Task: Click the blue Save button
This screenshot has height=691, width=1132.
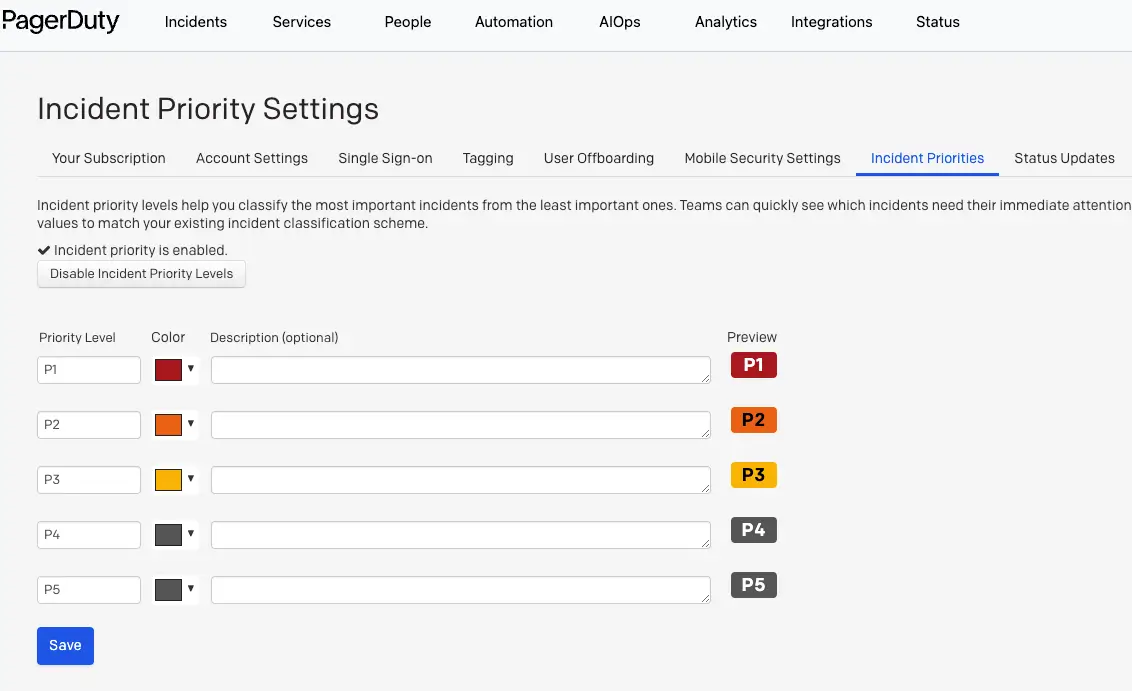Action: [65, 646]
